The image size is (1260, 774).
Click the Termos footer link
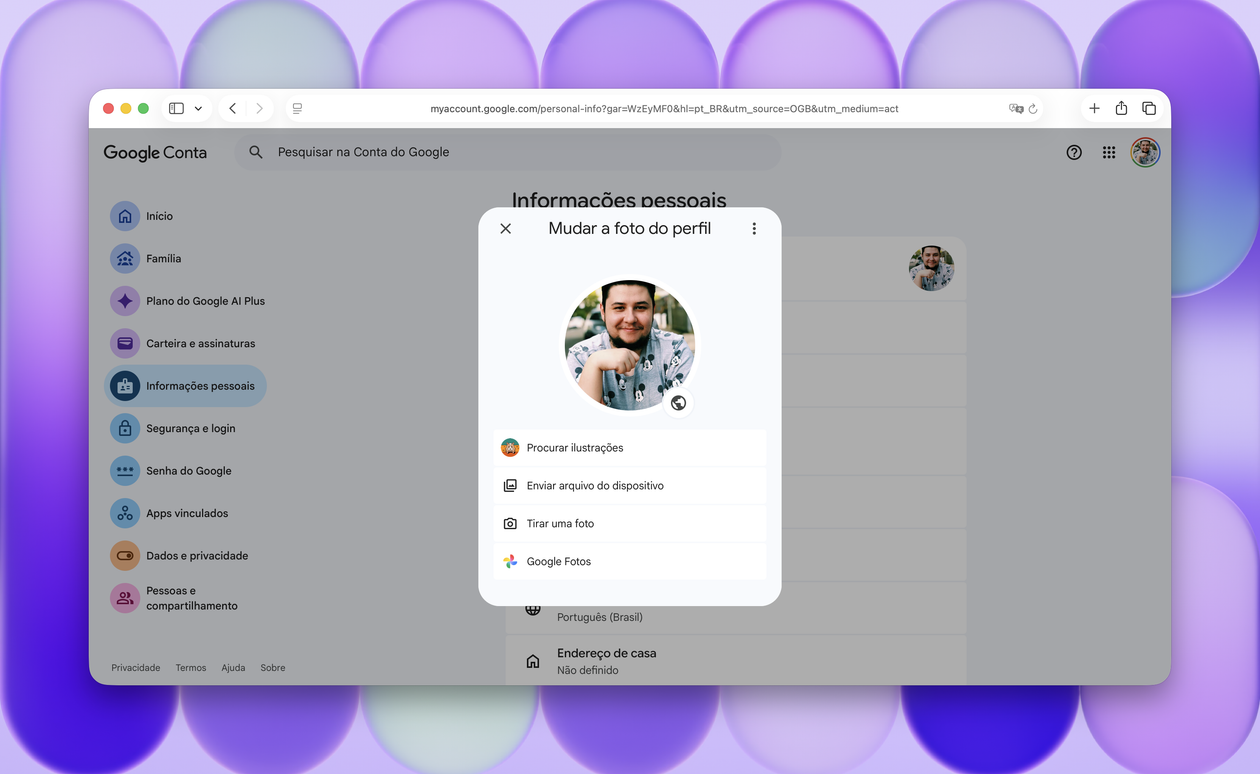pyautogui.click(x=191, y=668)
